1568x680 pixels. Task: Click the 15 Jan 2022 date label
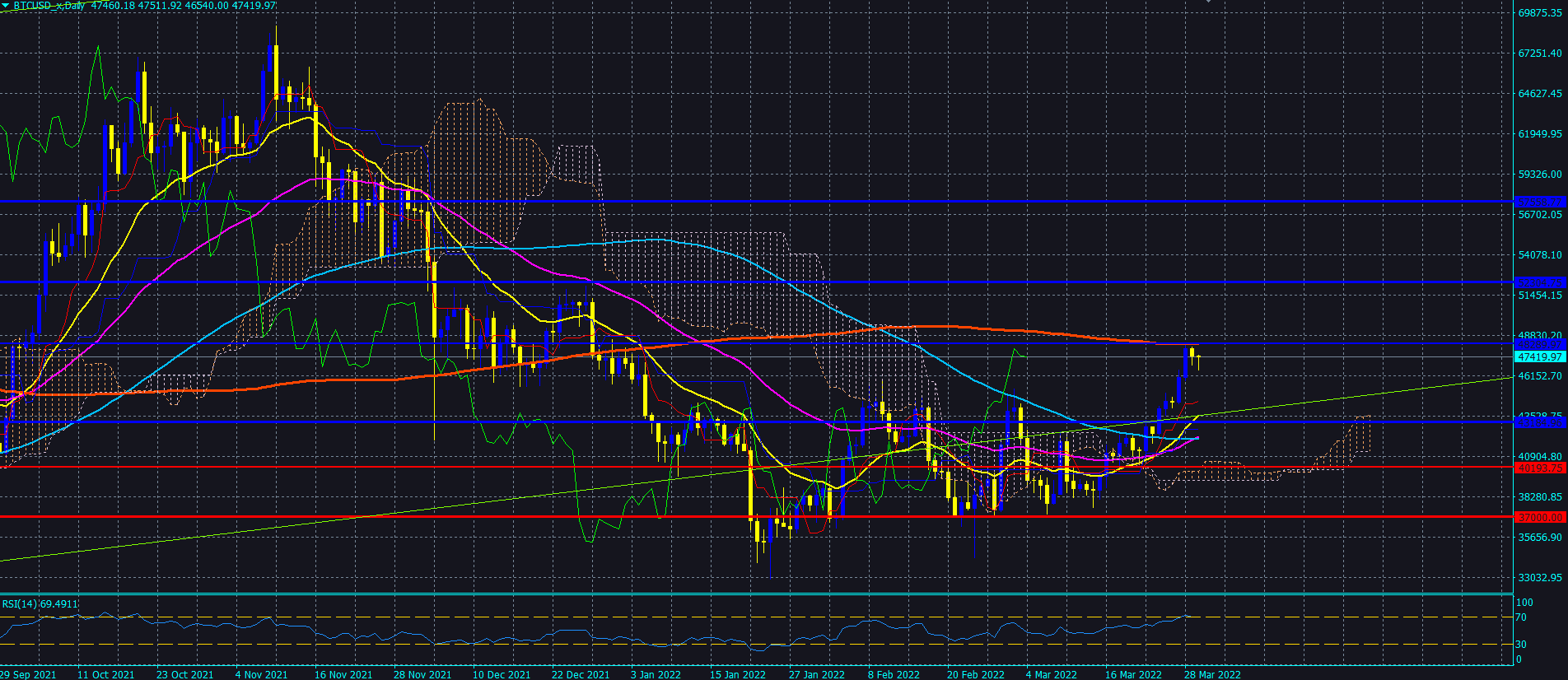click(738, 674)
